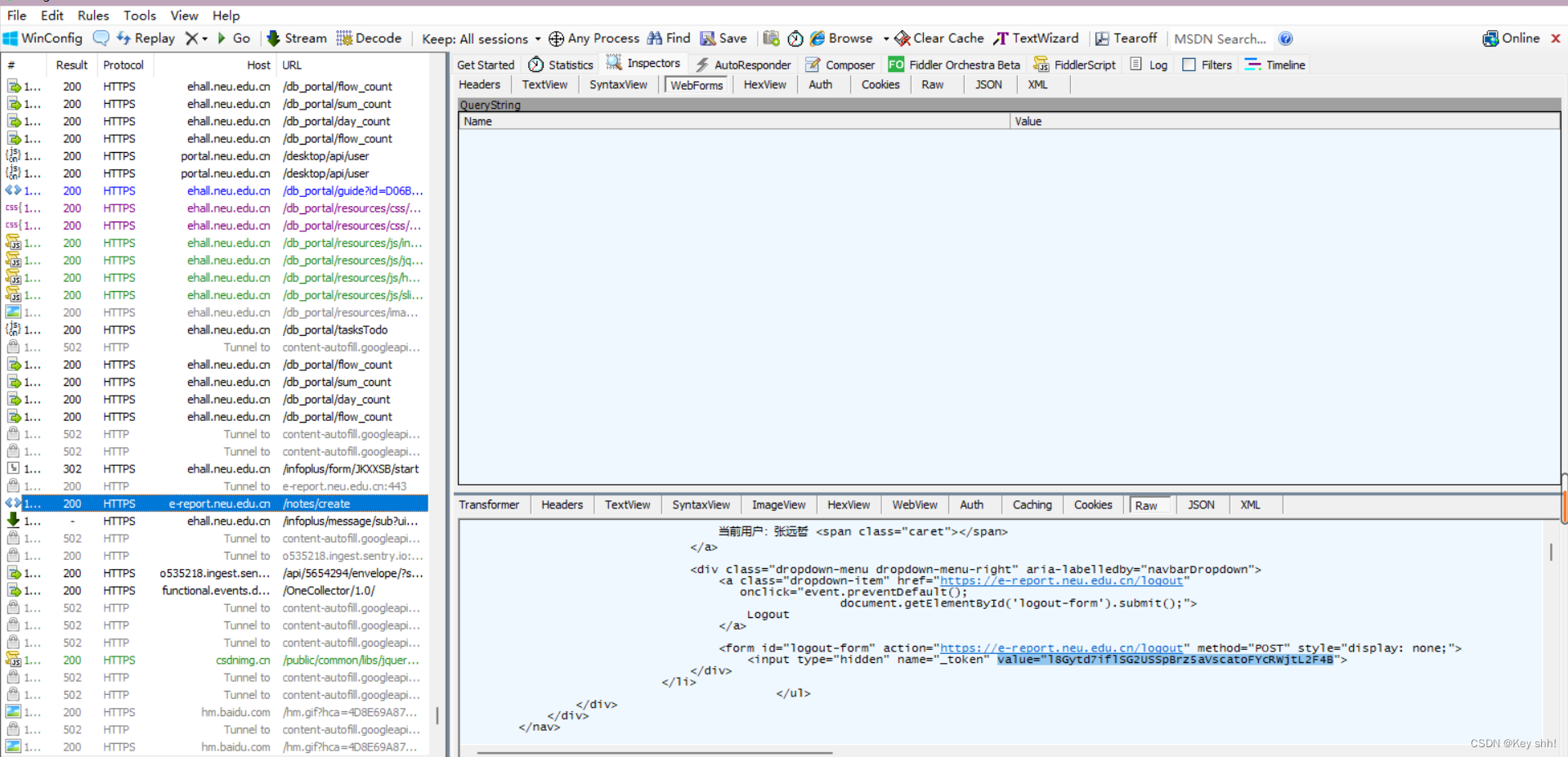The width and height of the screenshot is (1568, 757).
Task: Open the Rules menu
Action: [93, 16]
